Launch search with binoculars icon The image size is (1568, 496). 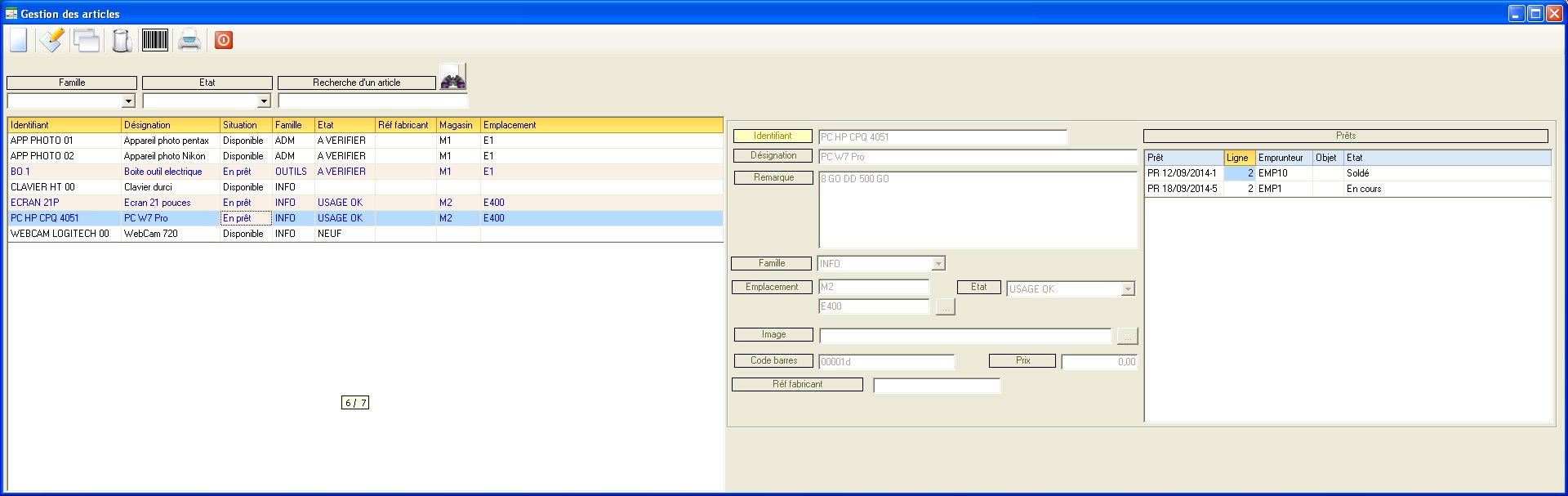(452, 77)
